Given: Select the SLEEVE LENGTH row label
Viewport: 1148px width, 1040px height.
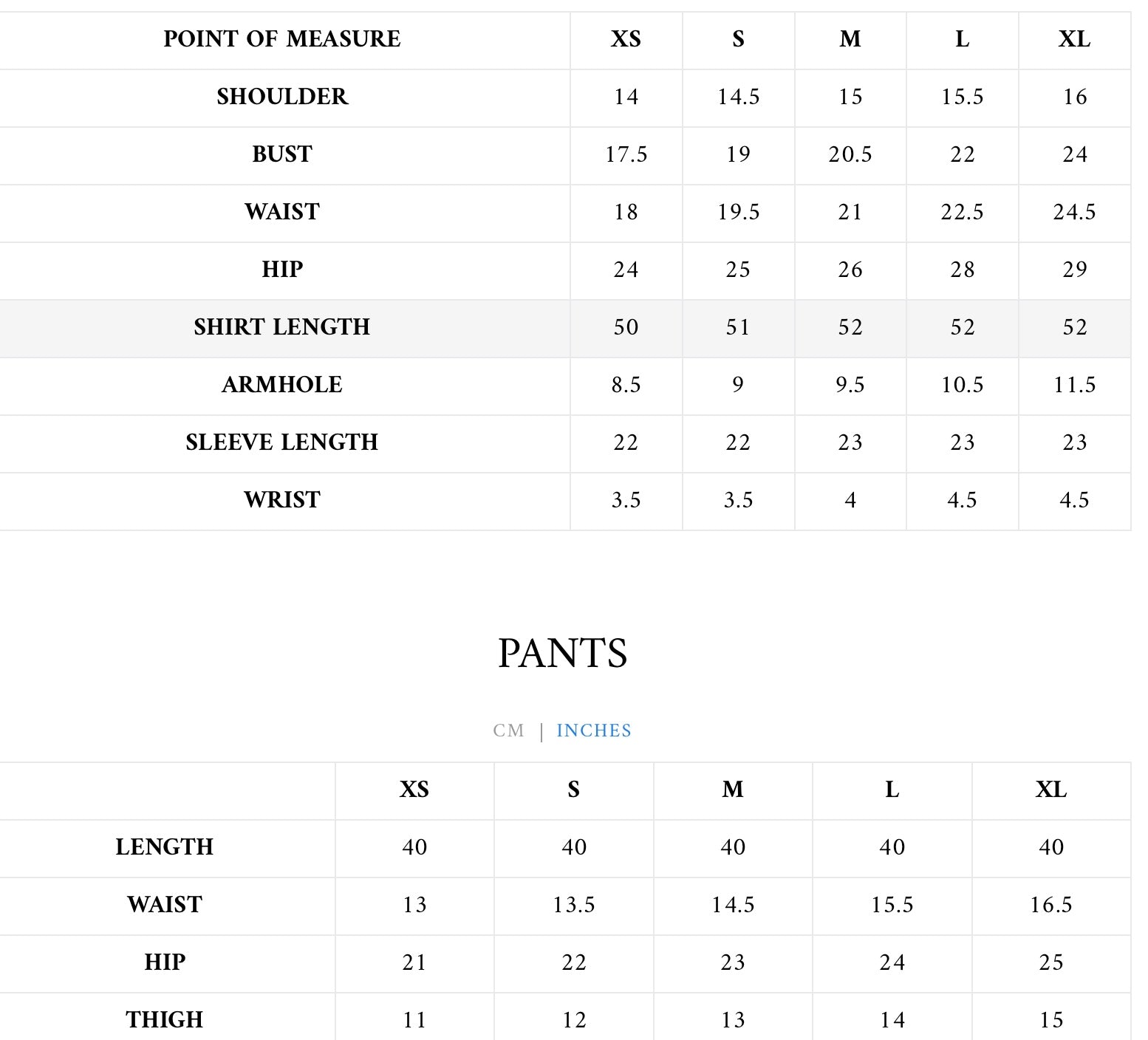Looking at the screenshot, I should coord(282,442).
